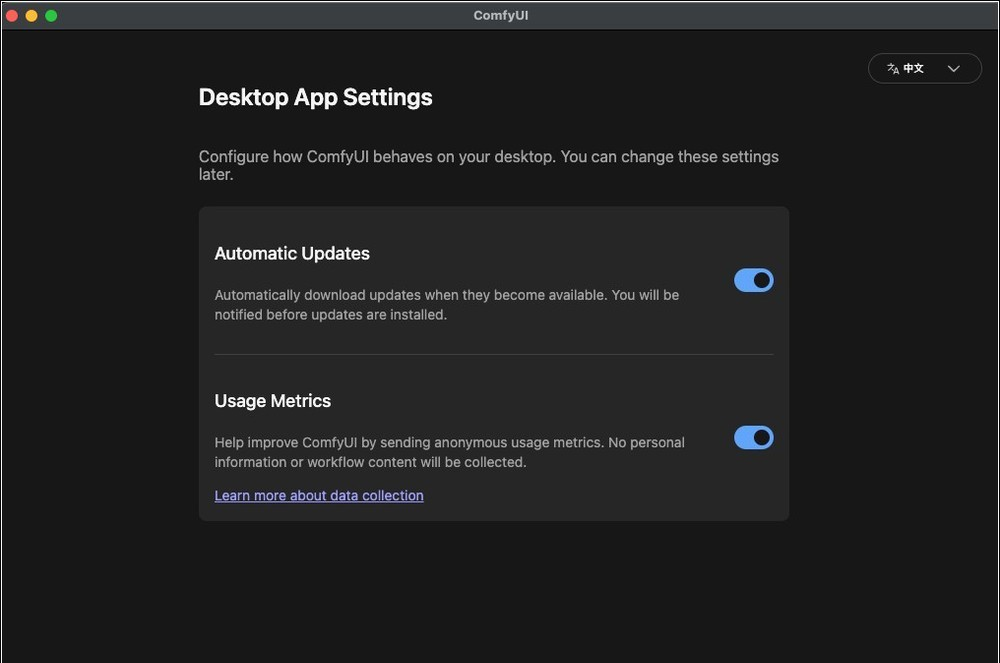Click the dark knob of Automatic Updates switch
Image resolution: width=1000 pixels, height=663 pixels.
pos(762,281)
